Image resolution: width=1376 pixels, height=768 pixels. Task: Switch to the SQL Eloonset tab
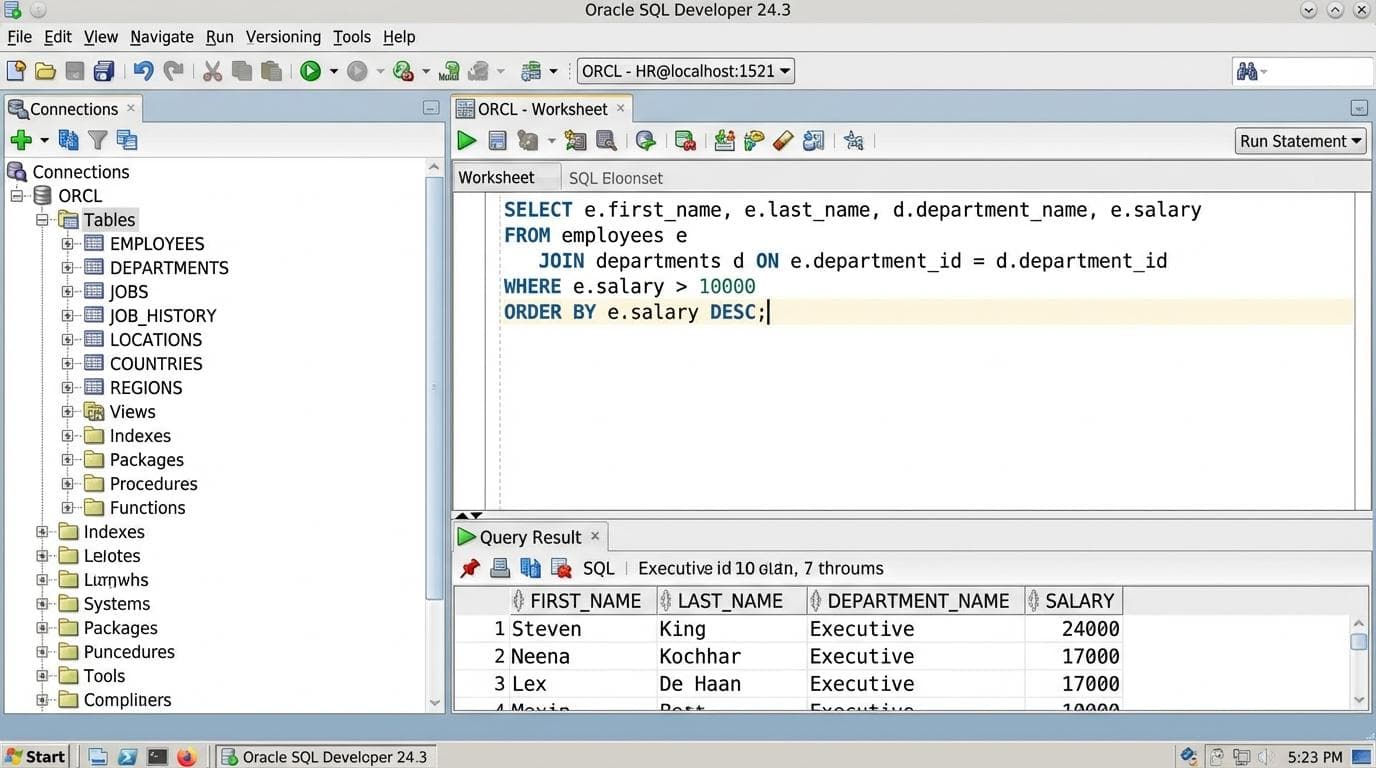click(x=615, y=177)
